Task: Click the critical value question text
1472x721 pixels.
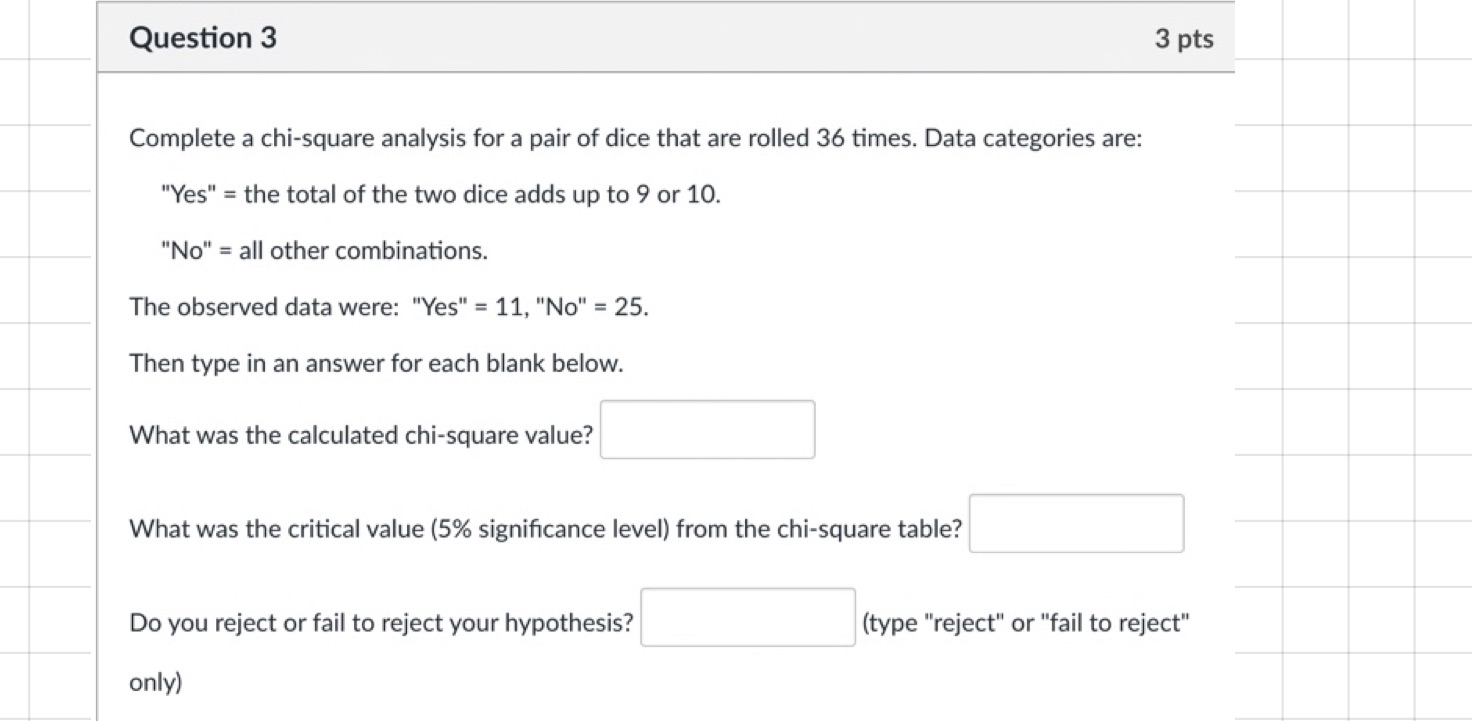Action: tap(545, 529)
